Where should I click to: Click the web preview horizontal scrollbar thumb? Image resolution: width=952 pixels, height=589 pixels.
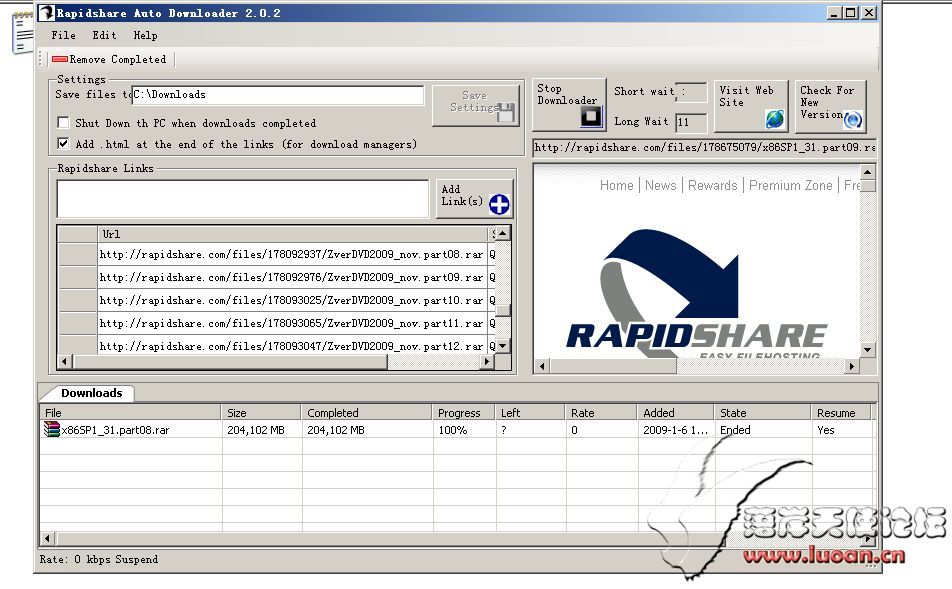click(613, 366)
